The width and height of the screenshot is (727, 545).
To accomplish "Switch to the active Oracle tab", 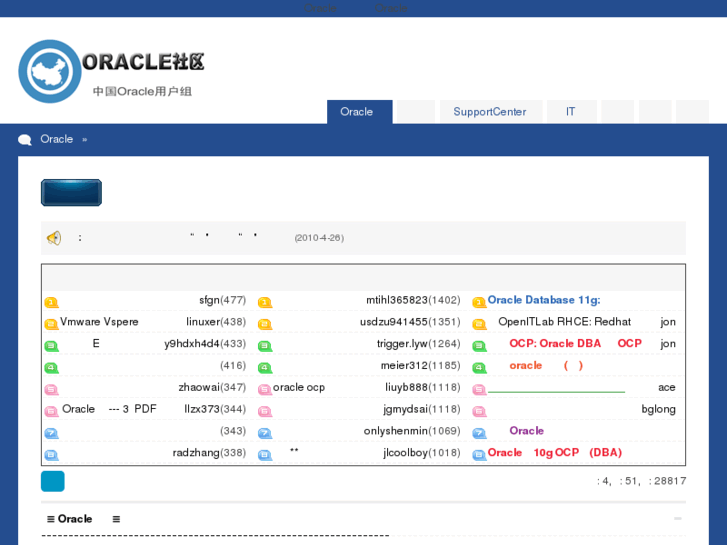I will pos(359,112).
